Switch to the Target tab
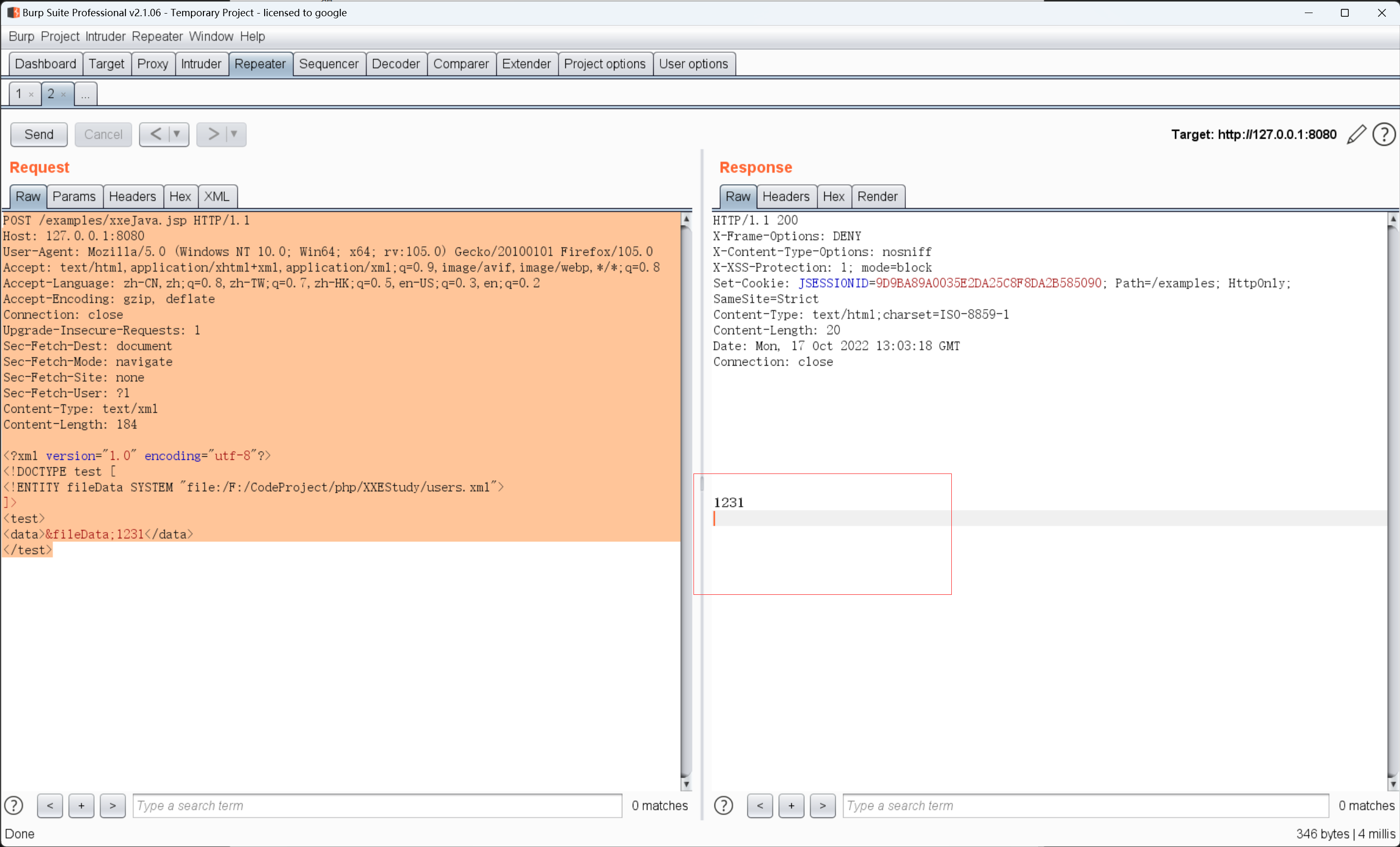This screenshot has width=1400, height=847. [x=106, y=64]
